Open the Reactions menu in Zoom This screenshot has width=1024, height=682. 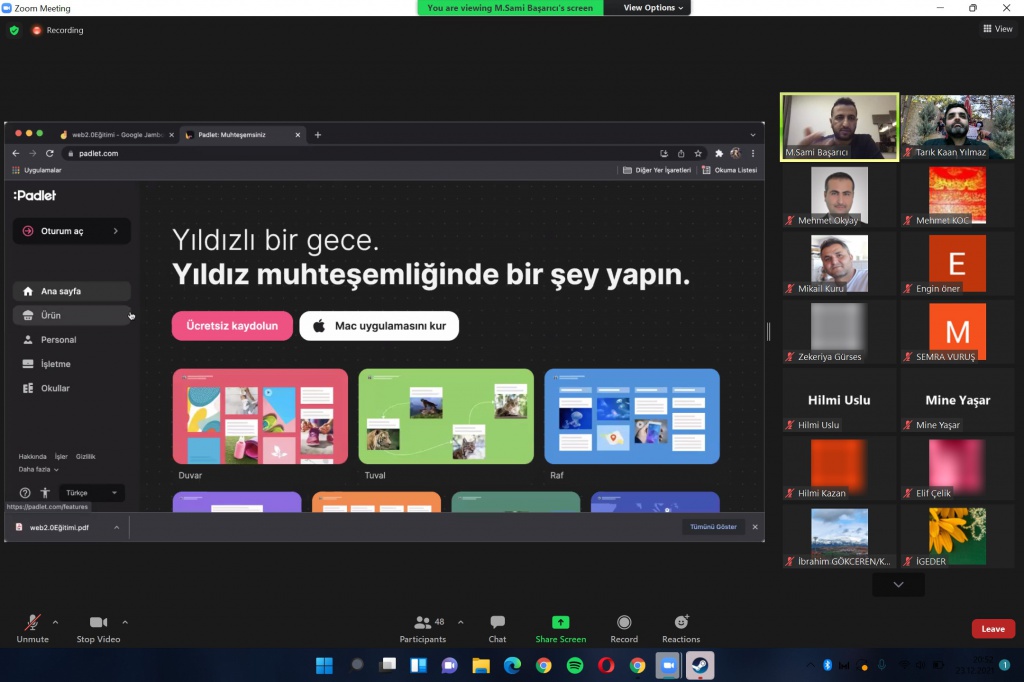[680, 628]
